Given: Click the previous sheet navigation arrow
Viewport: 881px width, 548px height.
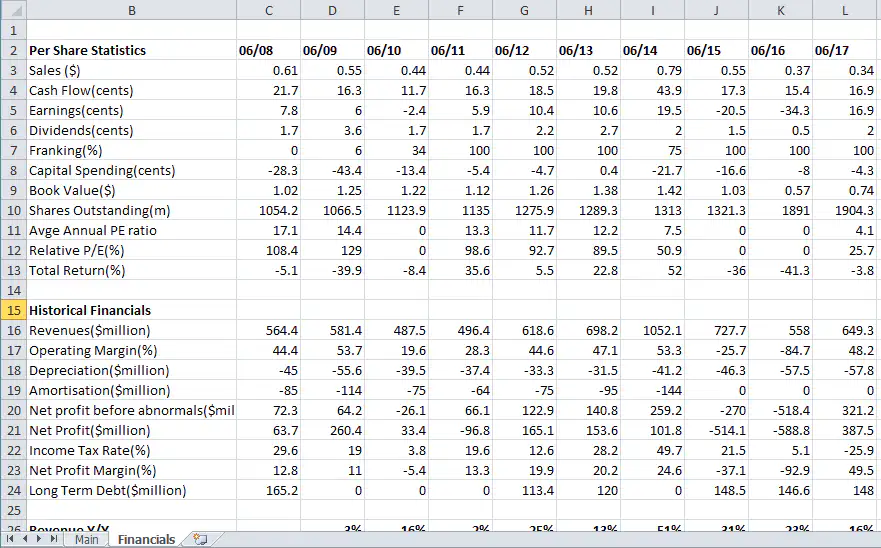Looking at the screenshot, I should coord(24,539).
